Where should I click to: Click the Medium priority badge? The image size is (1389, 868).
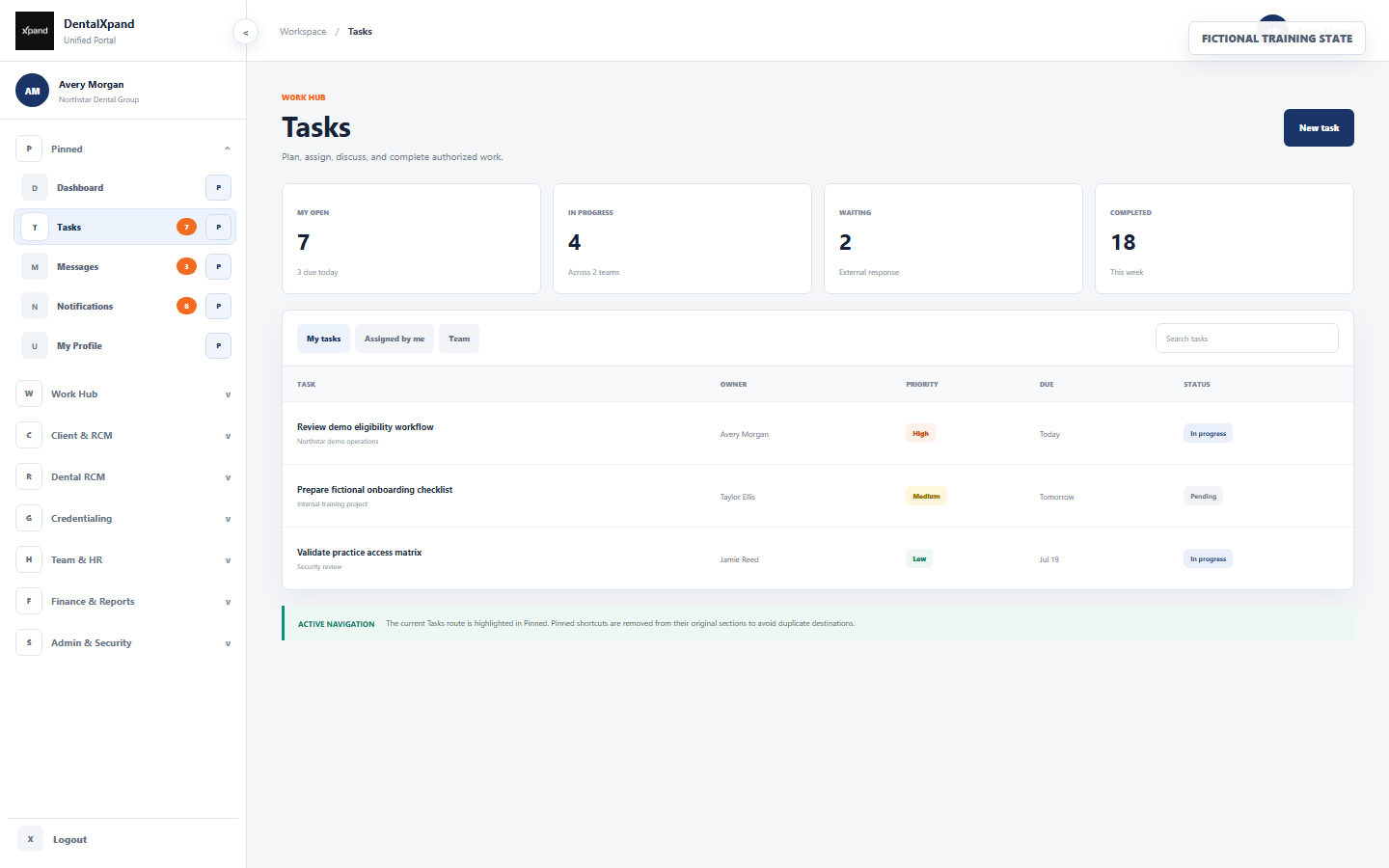[926, 496]
